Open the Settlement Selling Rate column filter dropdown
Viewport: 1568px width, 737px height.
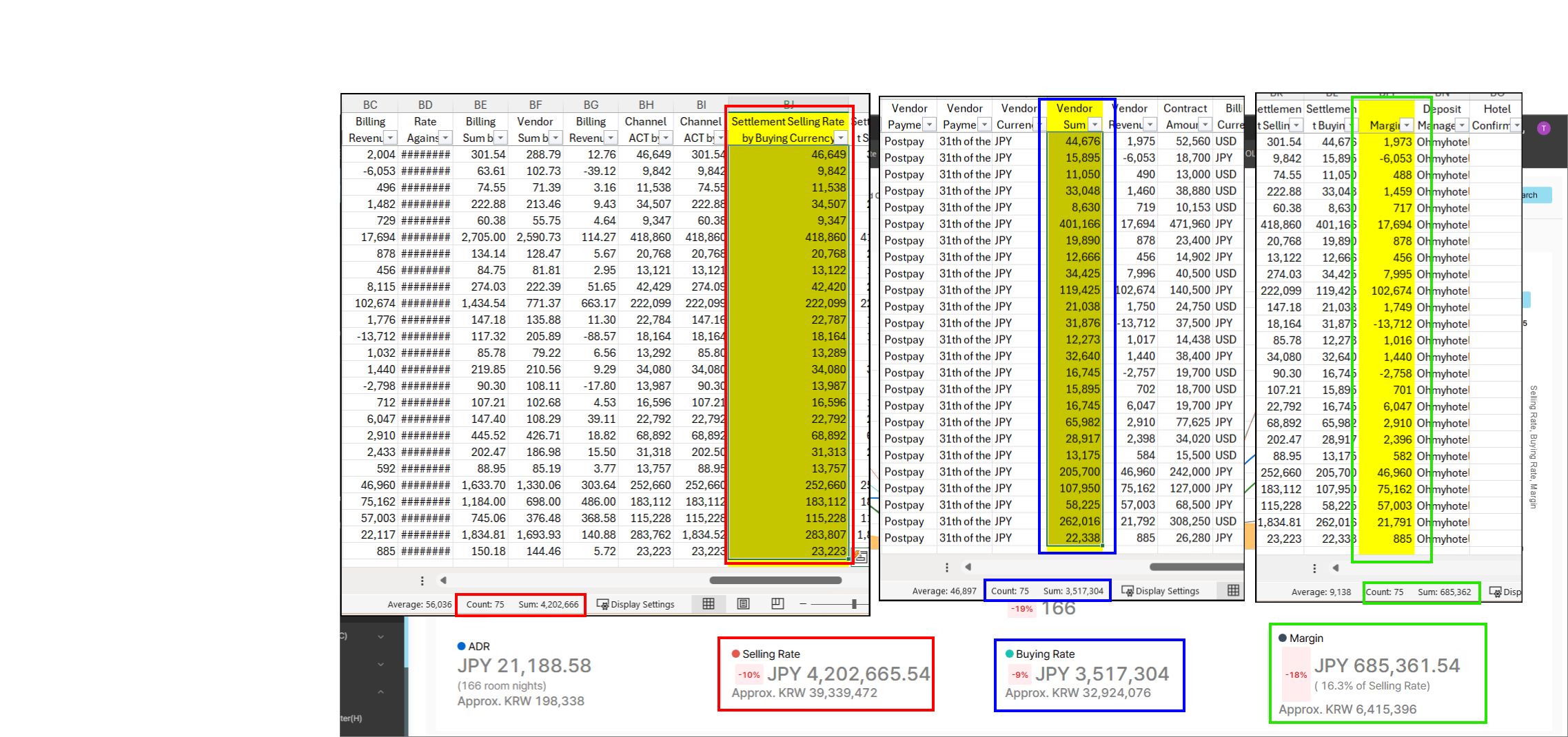pos(841,138)
